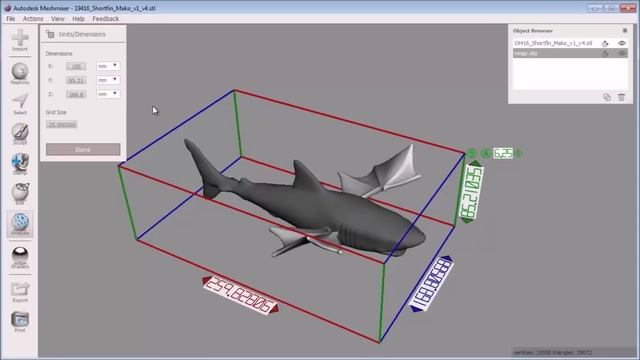Delete the selected object with trash icon
This screenshot has width=640, height=360.
pos(621,97)
